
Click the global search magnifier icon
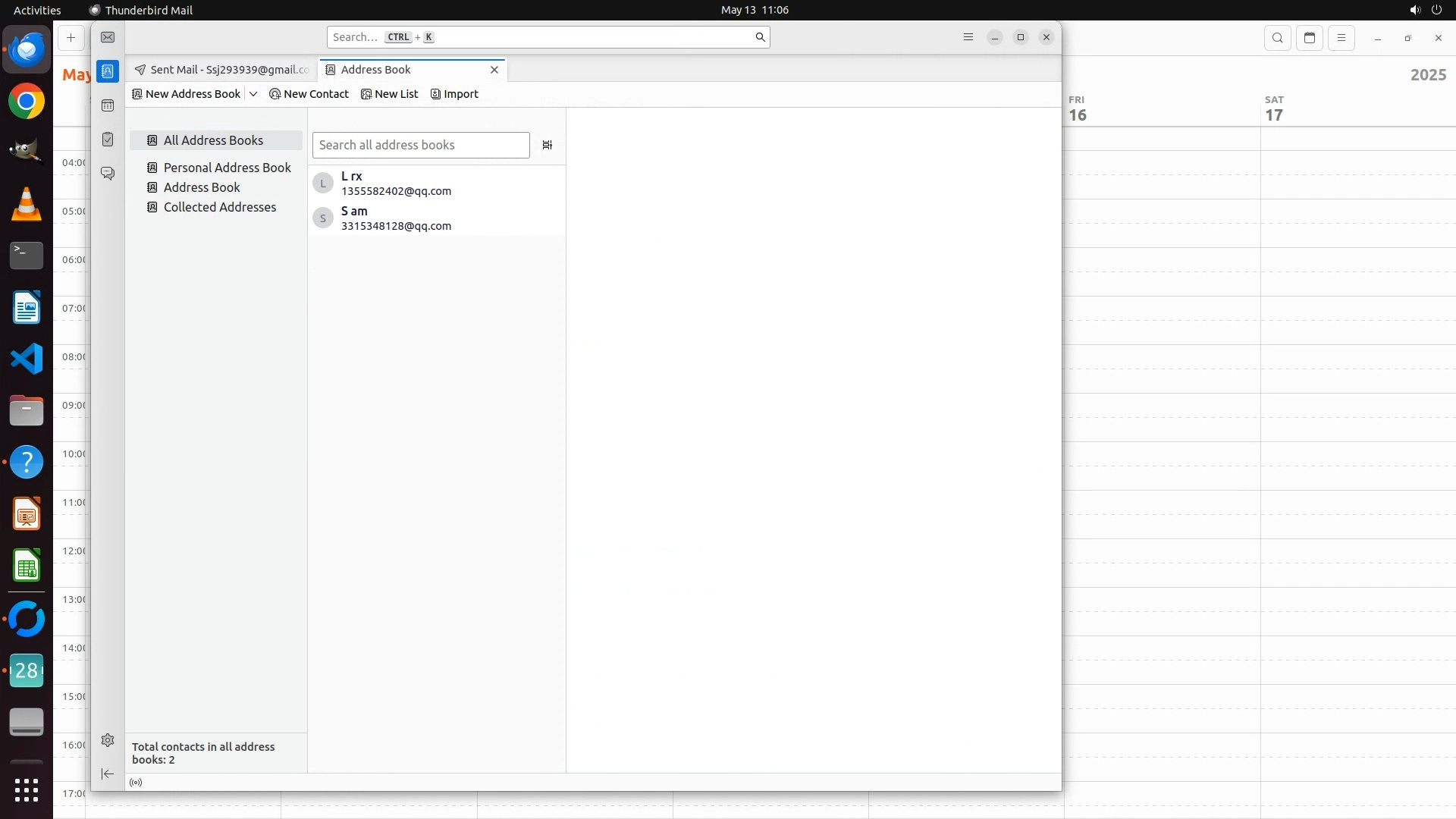(x=760, y=37)
